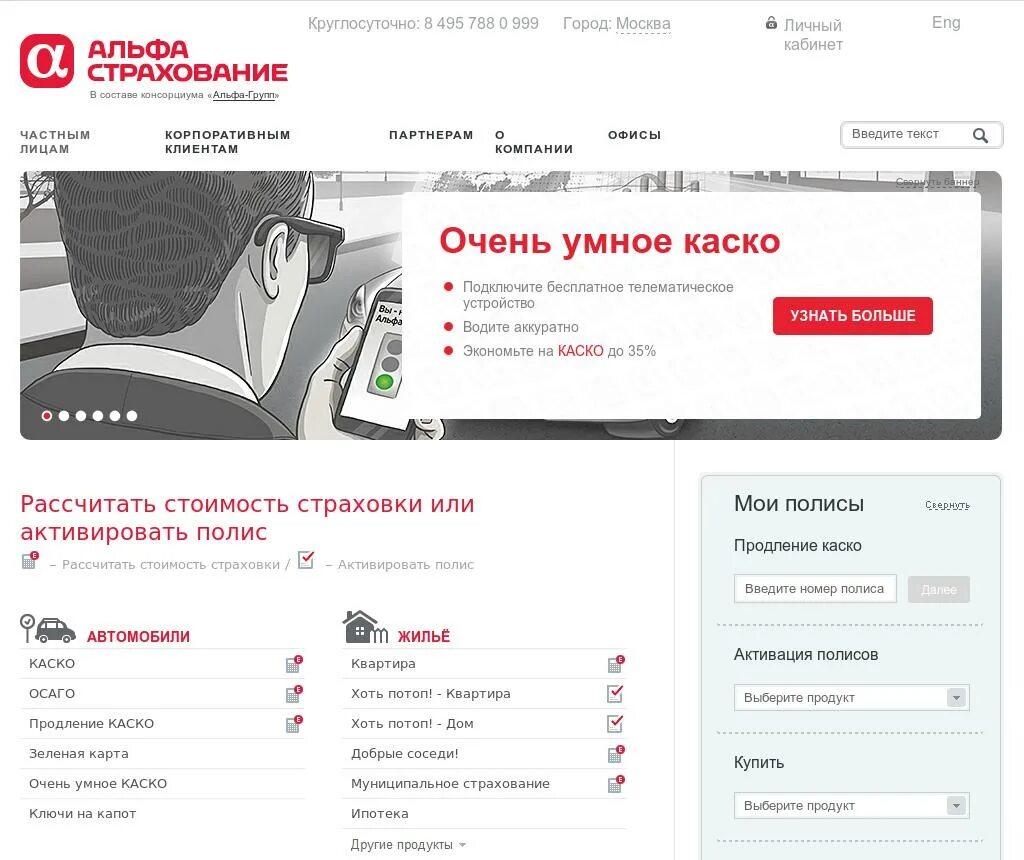
Task: Open Партнерам menu
Action: point(431,135)
